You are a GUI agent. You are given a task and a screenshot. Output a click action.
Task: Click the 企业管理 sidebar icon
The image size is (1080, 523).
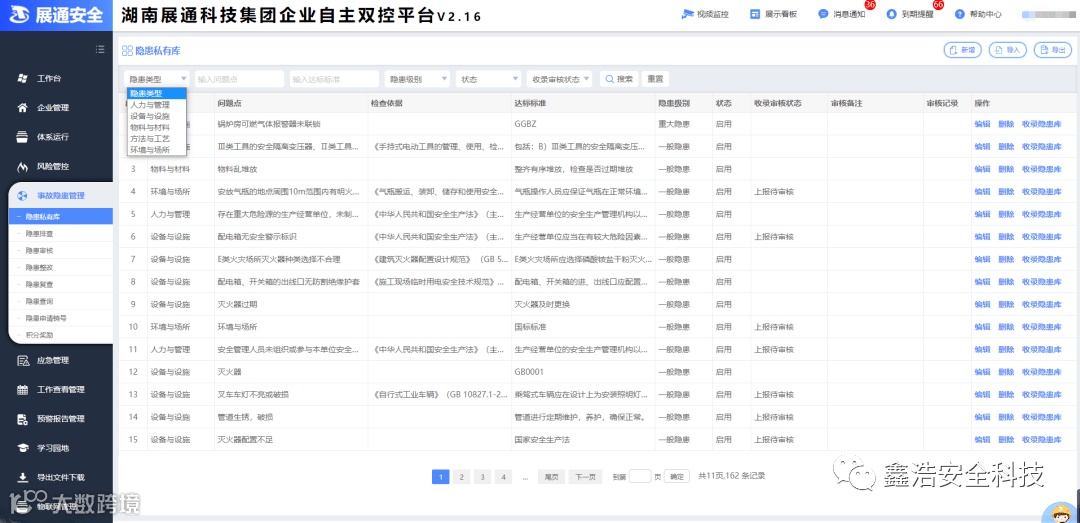(22, 107)
